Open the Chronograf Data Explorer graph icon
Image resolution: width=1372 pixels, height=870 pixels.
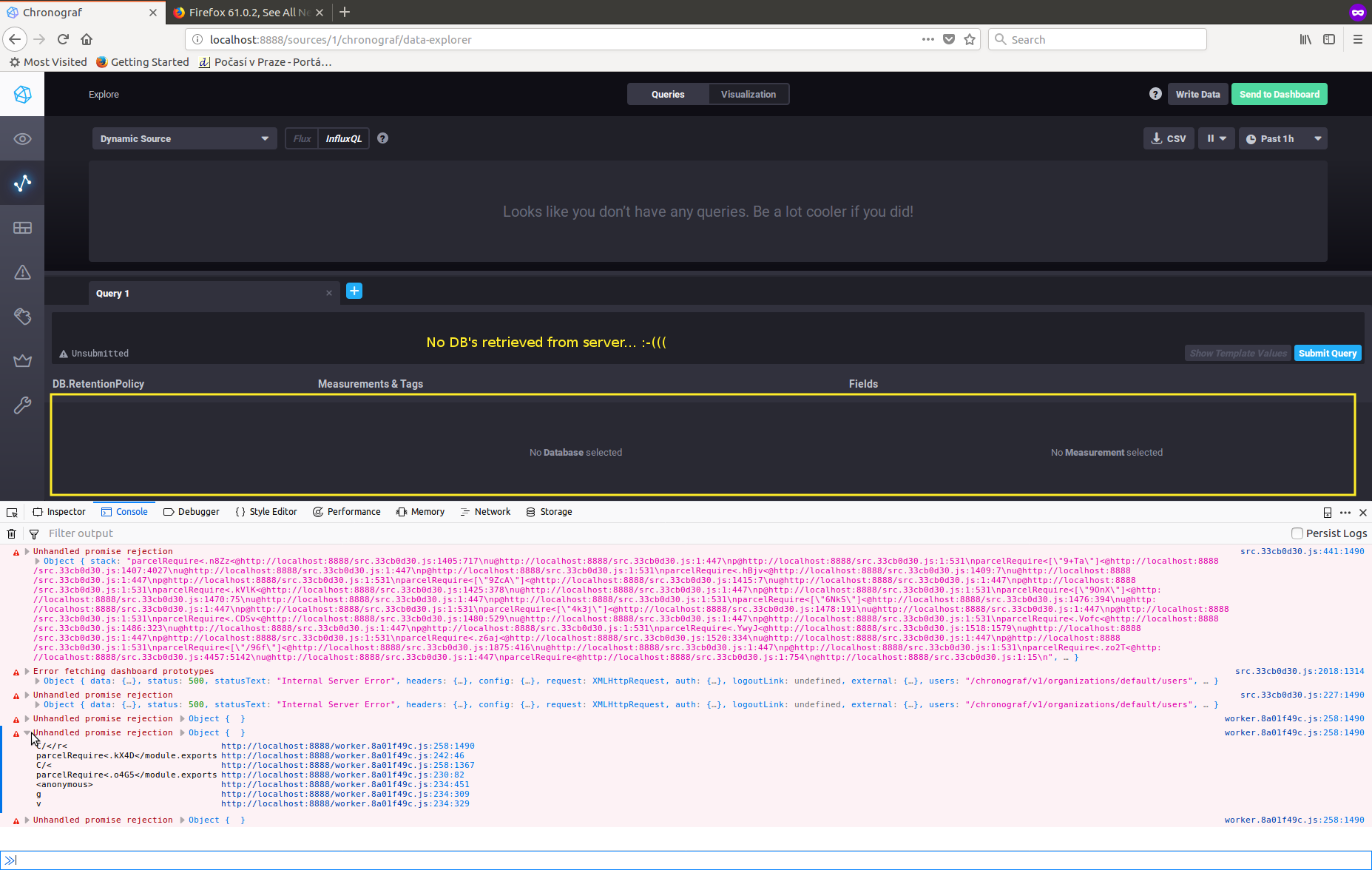click(22, 183)
